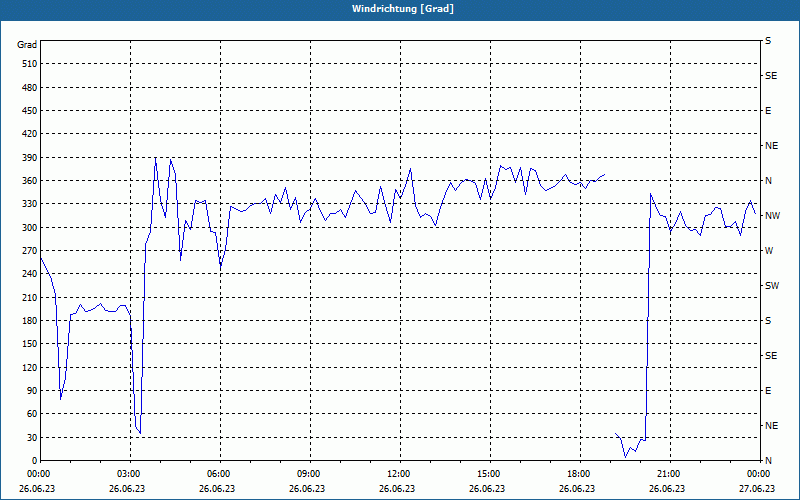Image resolution: width=800 pixels, height=500 pixels.
Task: Select the 12:00 time axis label
Action: [397, 474]
